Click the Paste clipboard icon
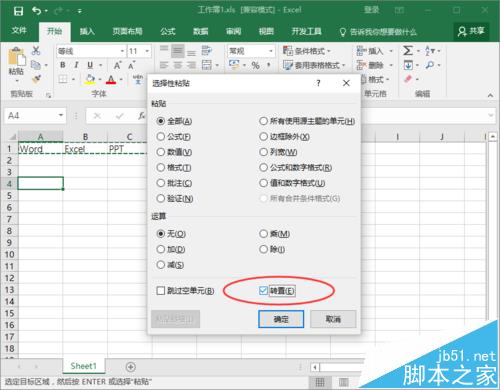500x390 pixels. [x=16, y=57]
